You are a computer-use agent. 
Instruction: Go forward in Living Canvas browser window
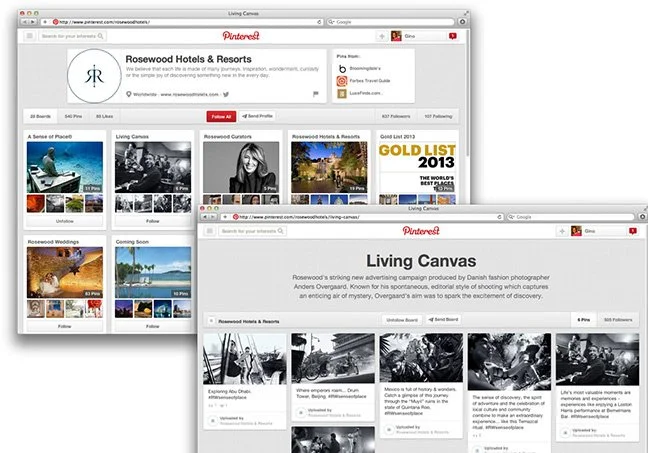[x=212, y=217]
